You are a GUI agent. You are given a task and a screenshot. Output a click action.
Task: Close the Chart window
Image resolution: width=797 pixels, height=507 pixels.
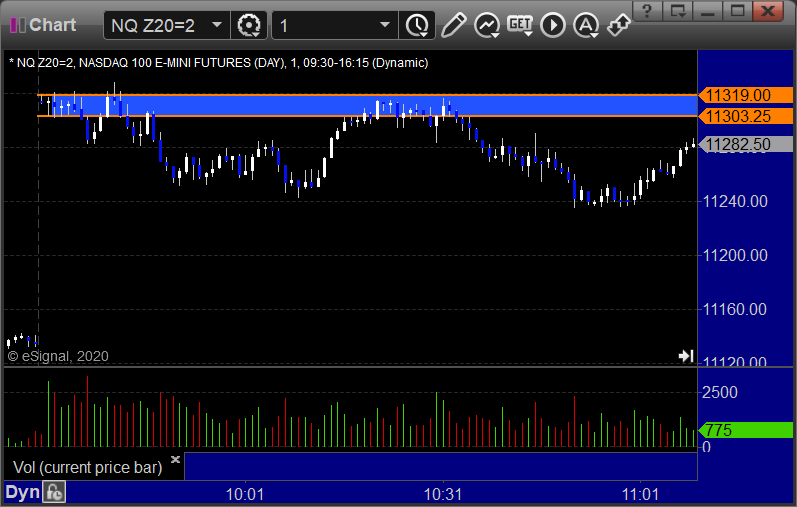coord(768,10)
